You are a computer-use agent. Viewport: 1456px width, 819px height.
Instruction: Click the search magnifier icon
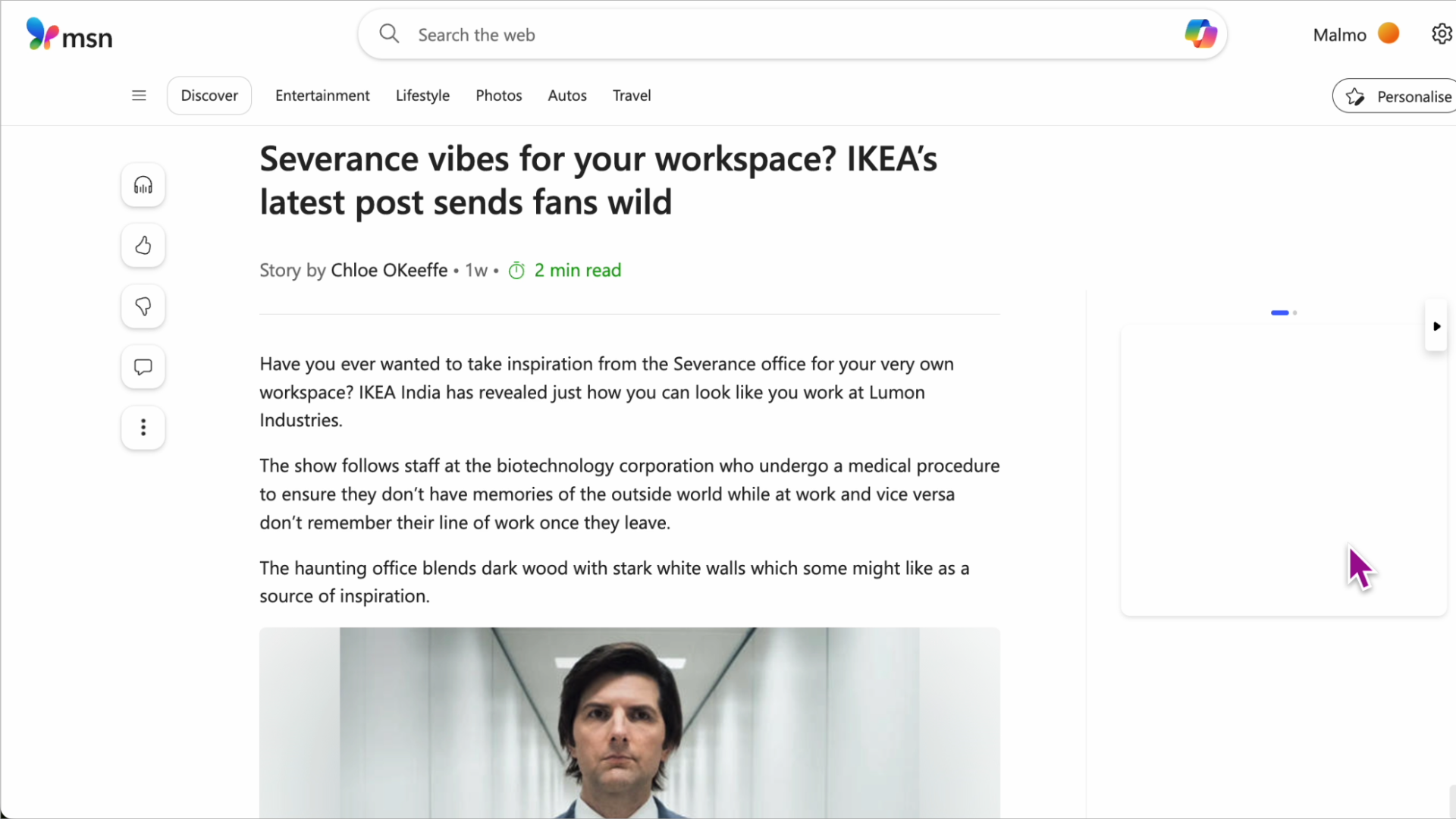(389, 34)
